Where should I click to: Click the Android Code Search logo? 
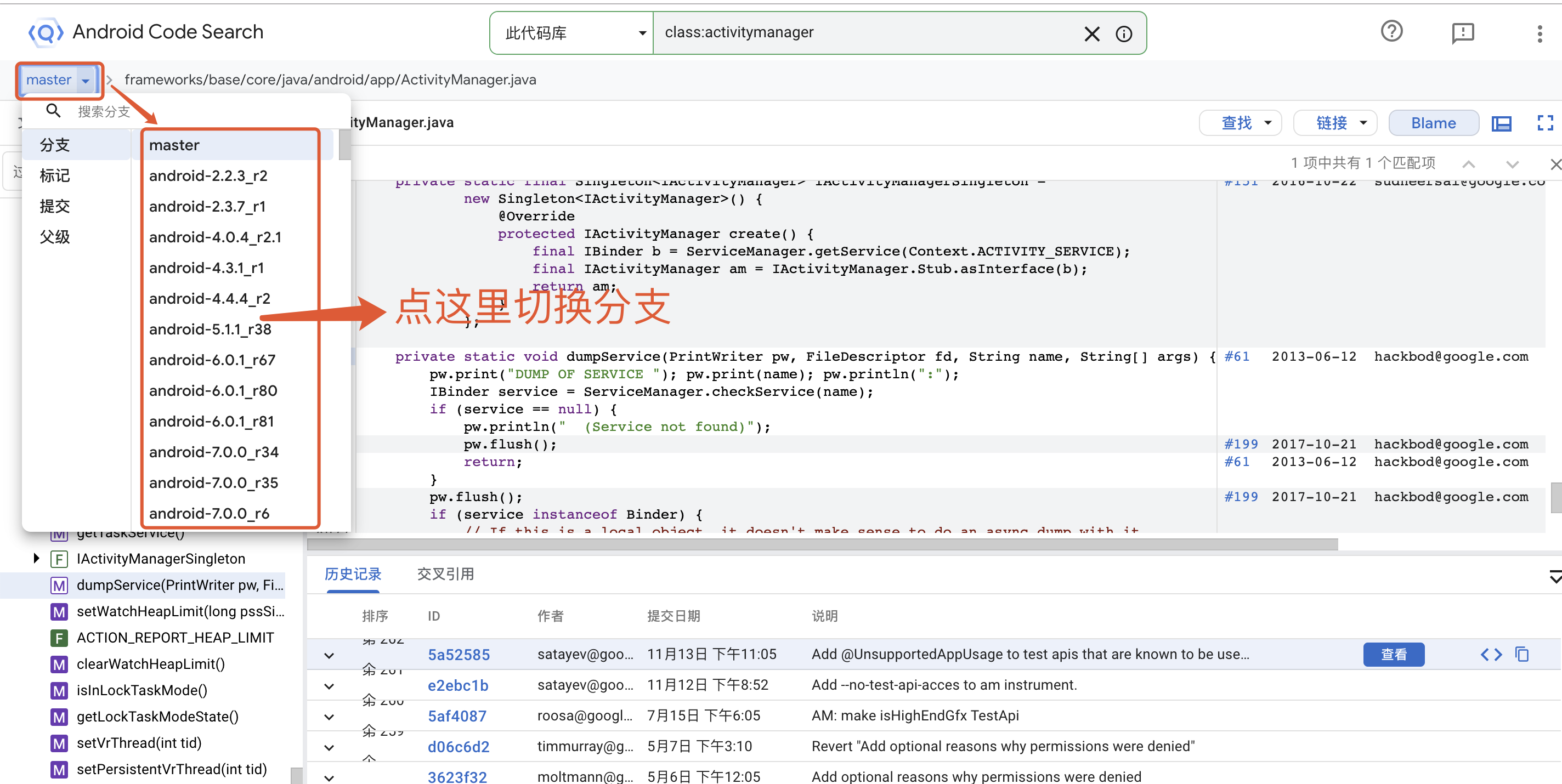coord(46,32)
